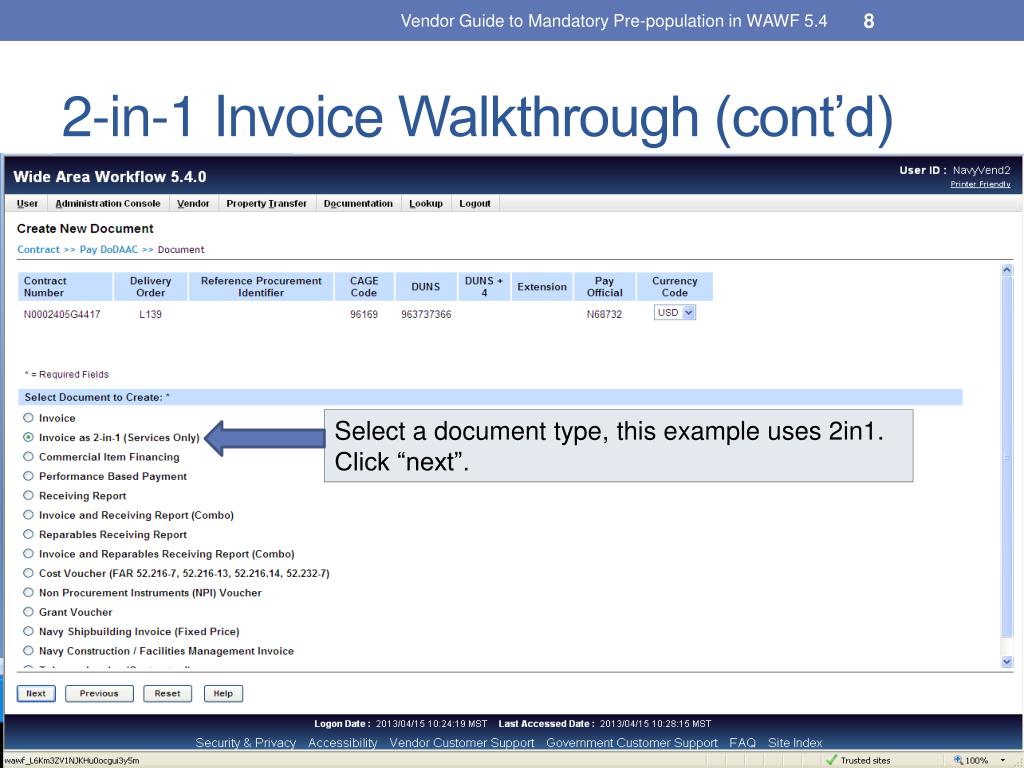This screenshot has width=1024, height=768.
Task: Click Pay Official value N68732
Action: 604,314
